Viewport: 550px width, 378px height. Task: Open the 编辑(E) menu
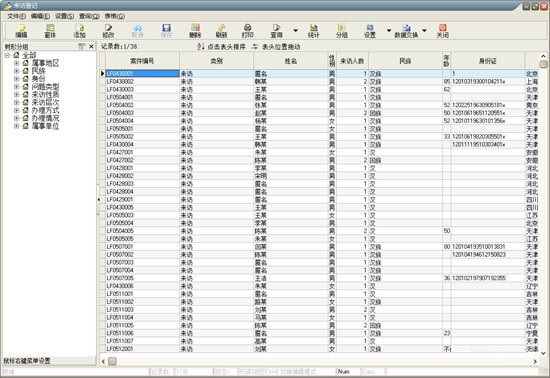[40, 16]
